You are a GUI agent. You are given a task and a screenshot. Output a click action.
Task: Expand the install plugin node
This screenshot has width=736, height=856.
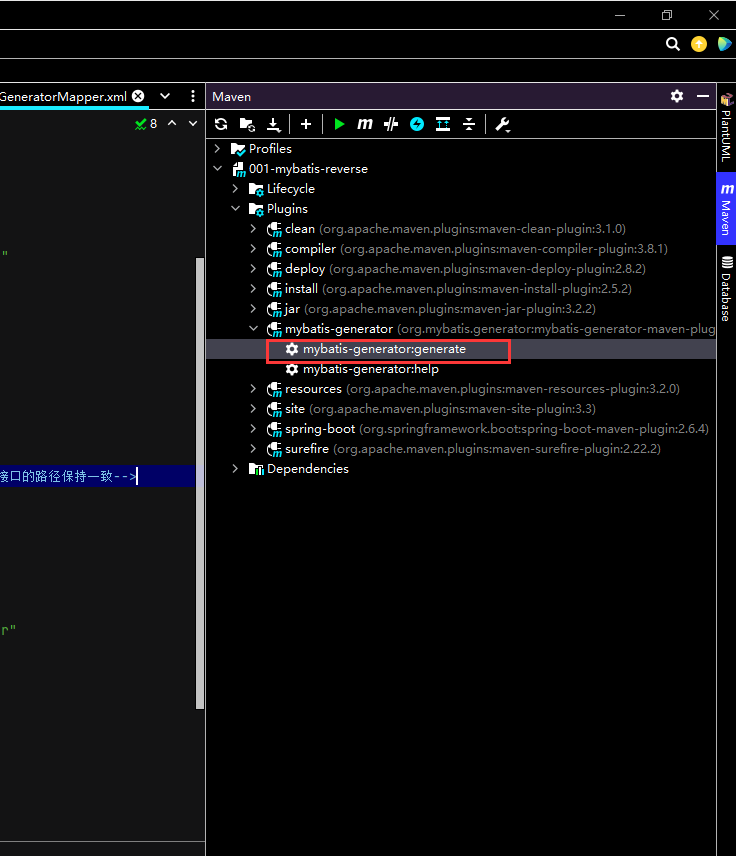point(253,288)
